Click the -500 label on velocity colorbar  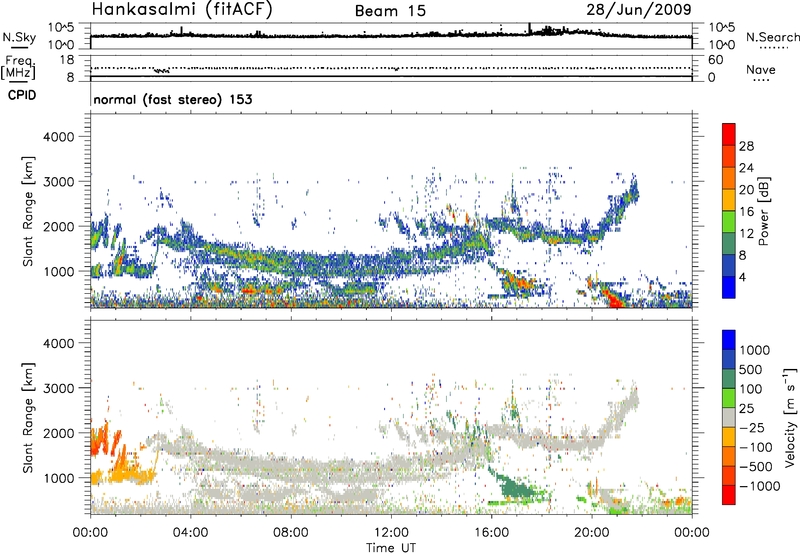point(755,467)
